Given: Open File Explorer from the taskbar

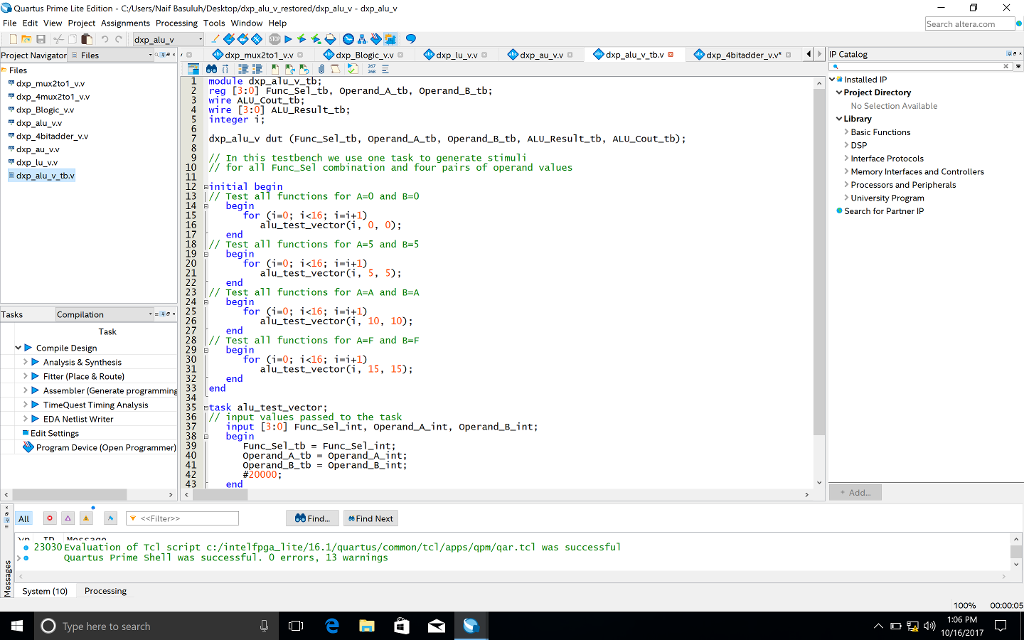Looking at the screenshot, I should pos(366,626).
